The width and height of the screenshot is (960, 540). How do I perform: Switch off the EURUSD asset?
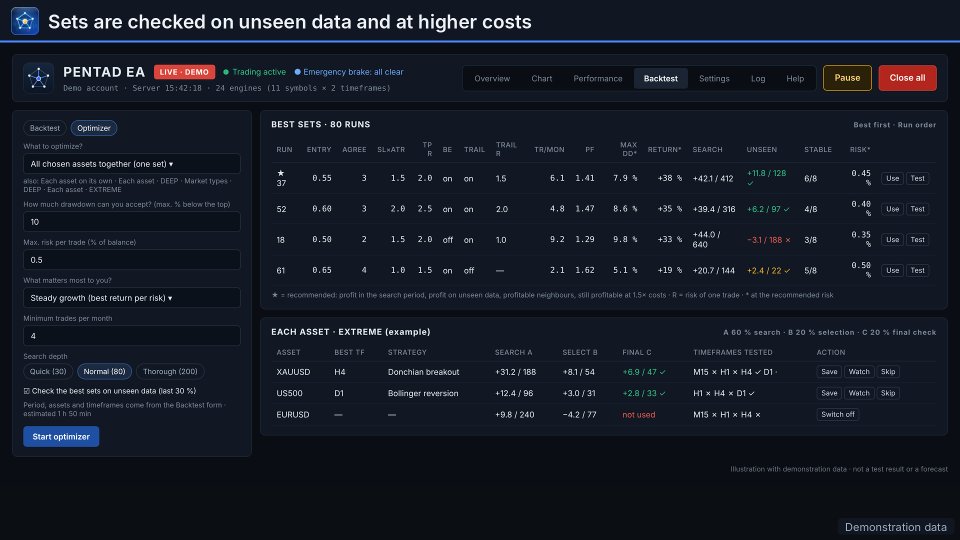point(838,414)
